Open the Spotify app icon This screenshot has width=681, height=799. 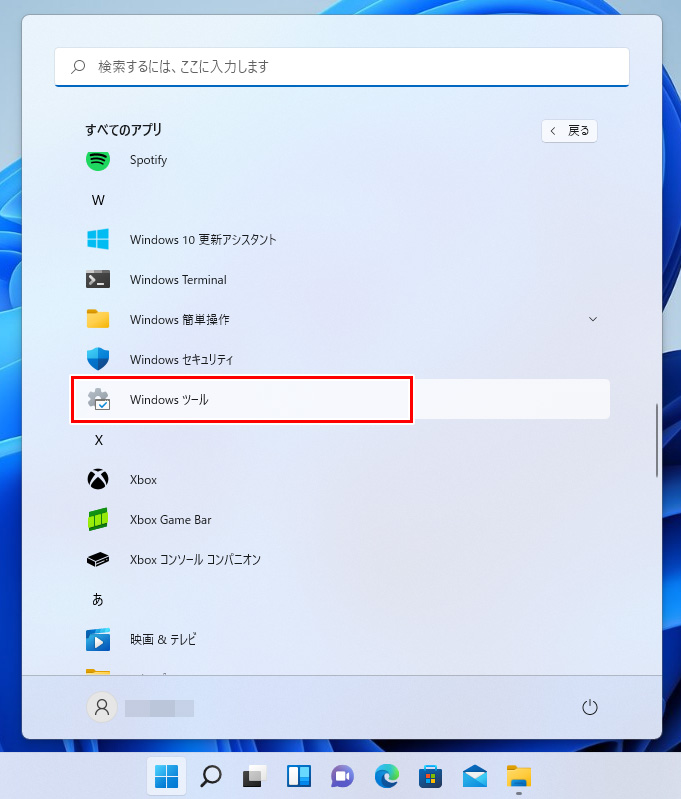[x=98, y=161]
